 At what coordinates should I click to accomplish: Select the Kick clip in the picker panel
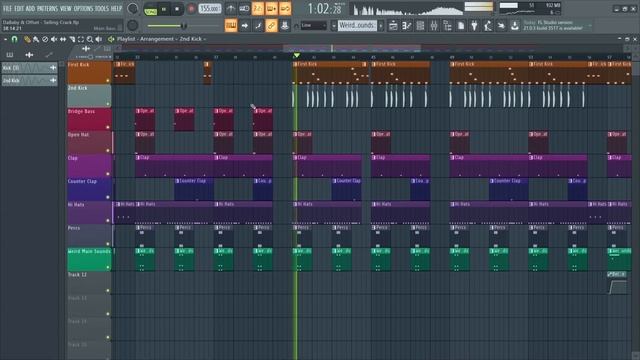click(29, 68)
